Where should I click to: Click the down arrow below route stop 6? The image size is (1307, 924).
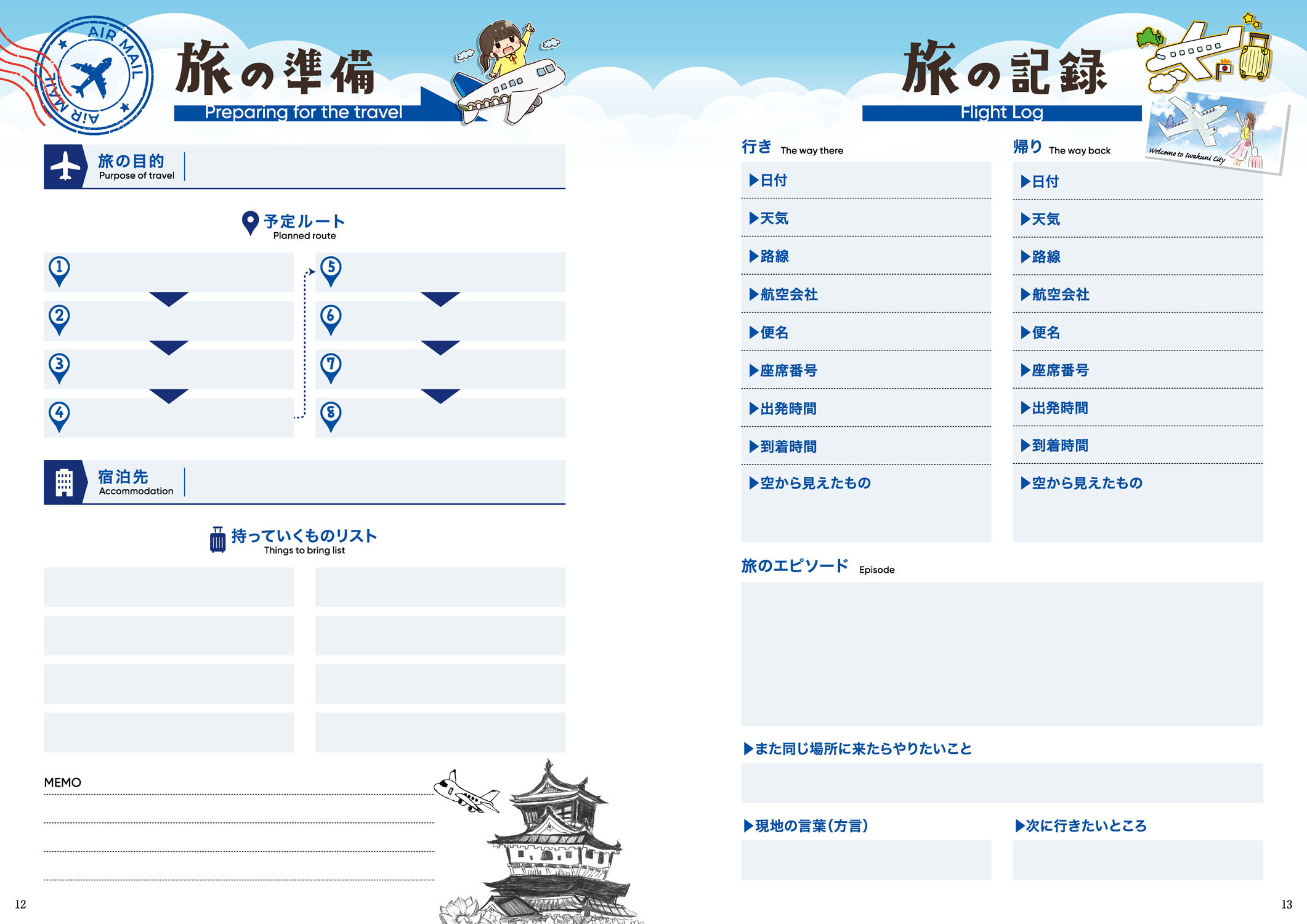tap(440, 347)
